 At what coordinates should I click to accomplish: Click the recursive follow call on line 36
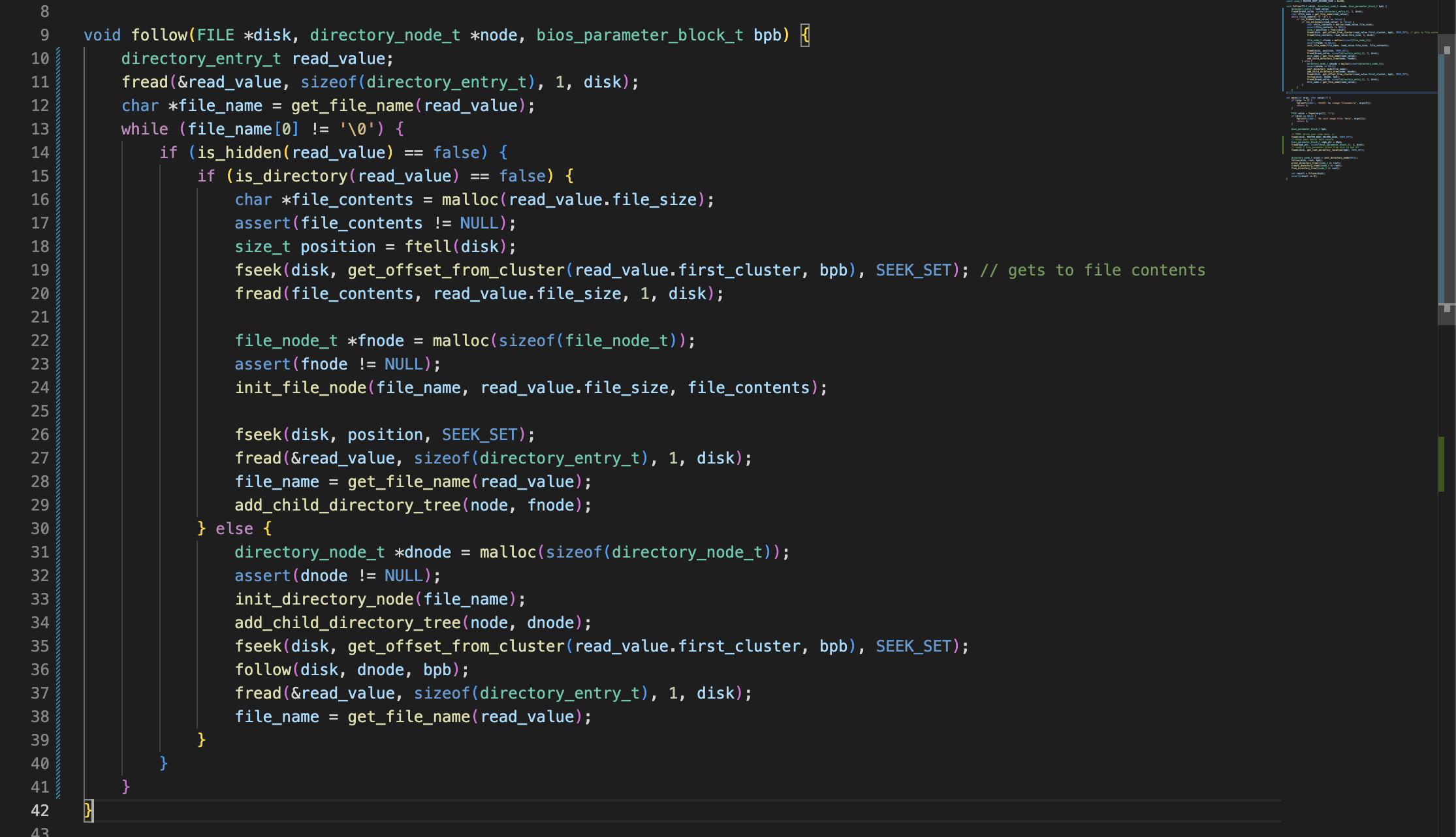(263, 670)
